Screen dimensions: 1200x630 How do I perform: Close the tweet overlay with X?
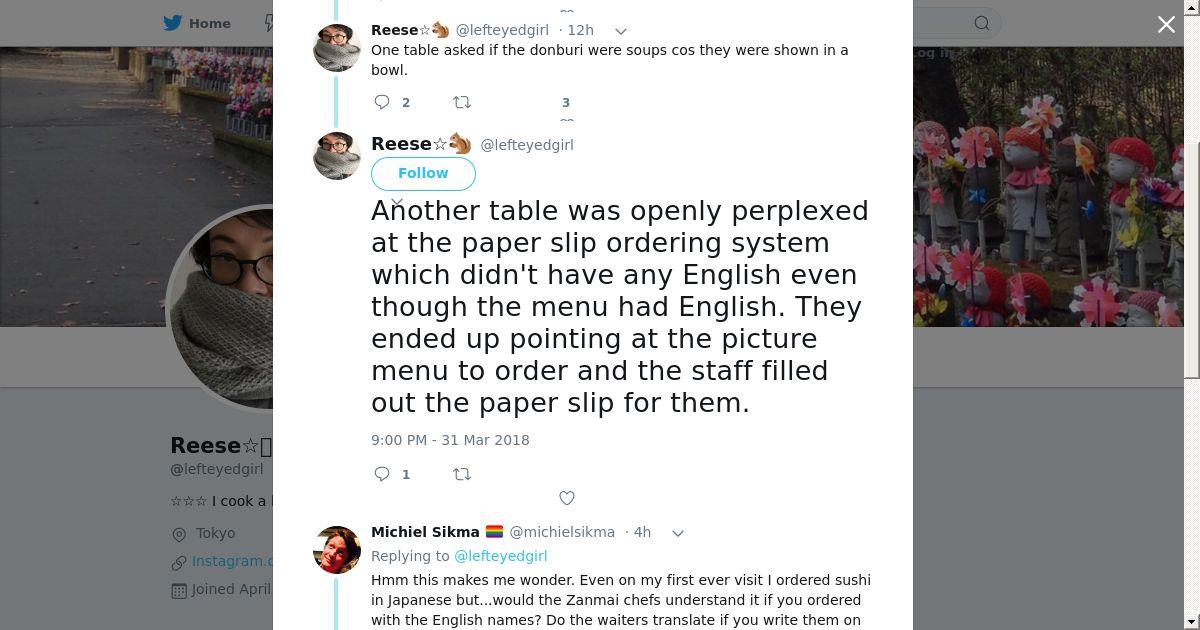[x=1166, y=24]
